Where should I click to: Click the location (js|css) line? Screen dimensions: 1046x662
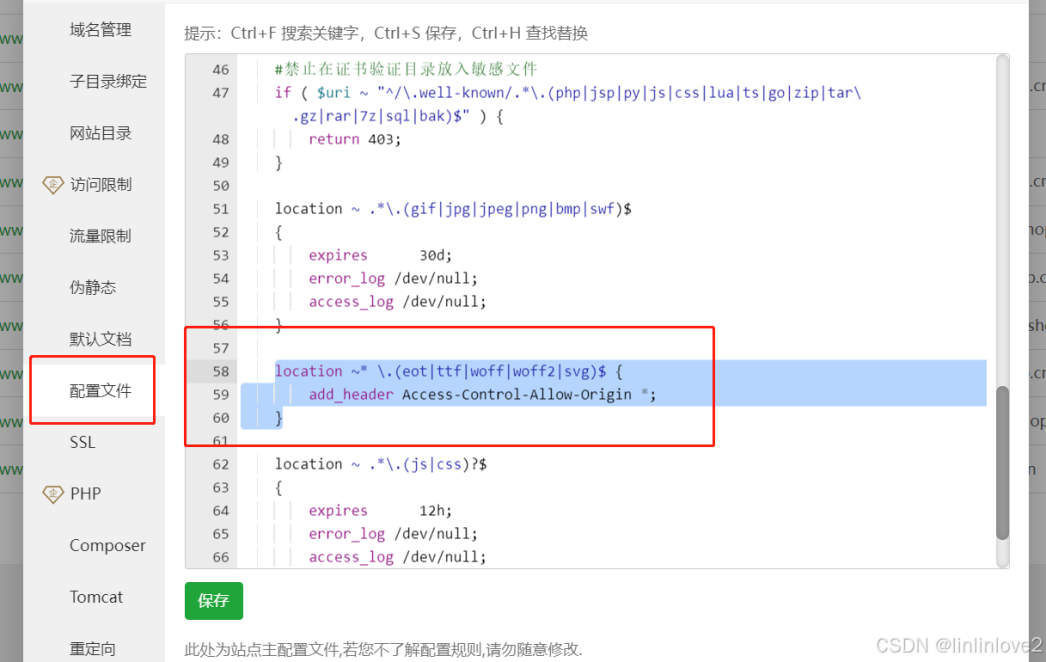[x=381, y=464]
